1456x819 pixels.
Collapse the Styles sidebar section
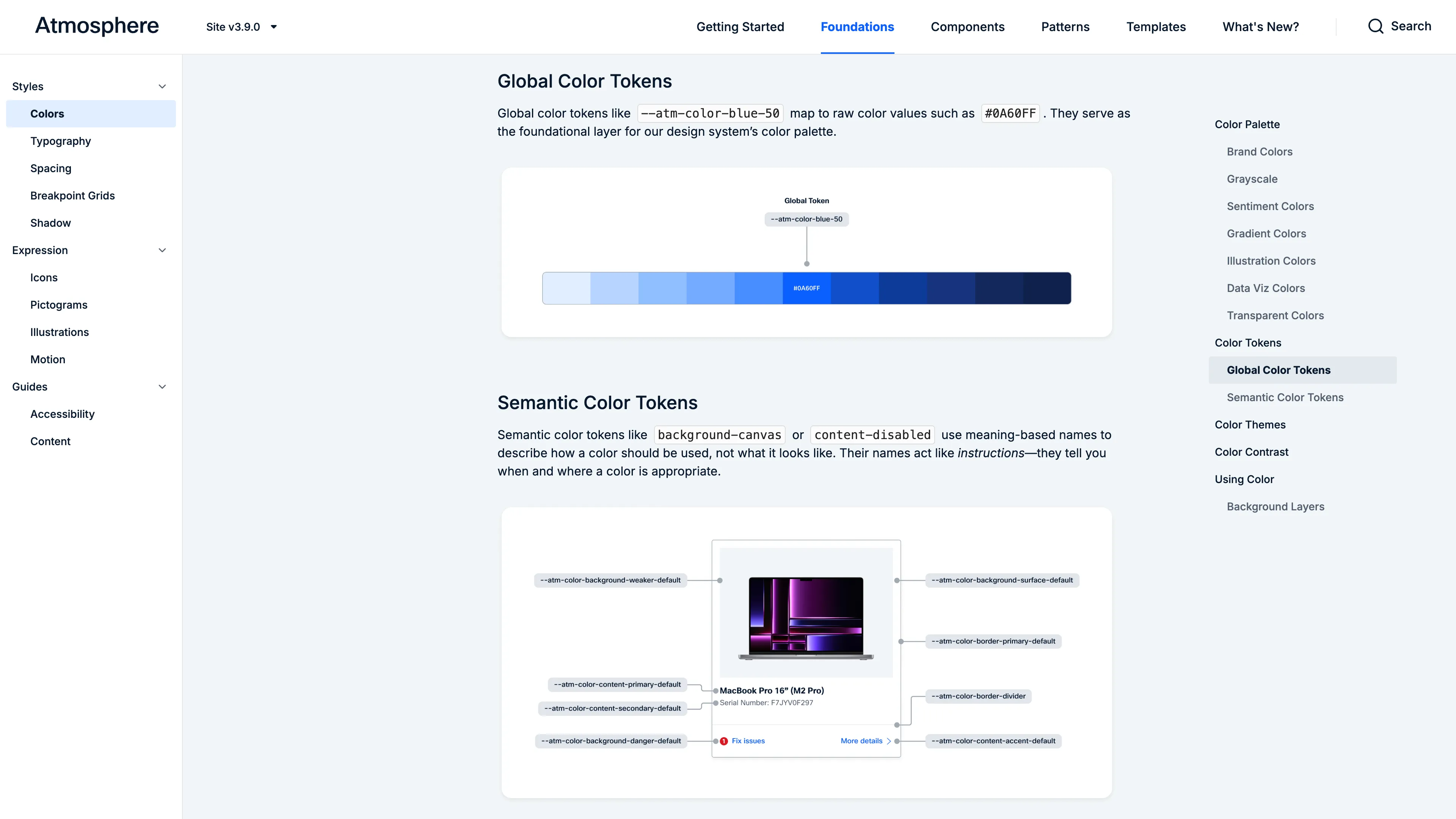162,86
